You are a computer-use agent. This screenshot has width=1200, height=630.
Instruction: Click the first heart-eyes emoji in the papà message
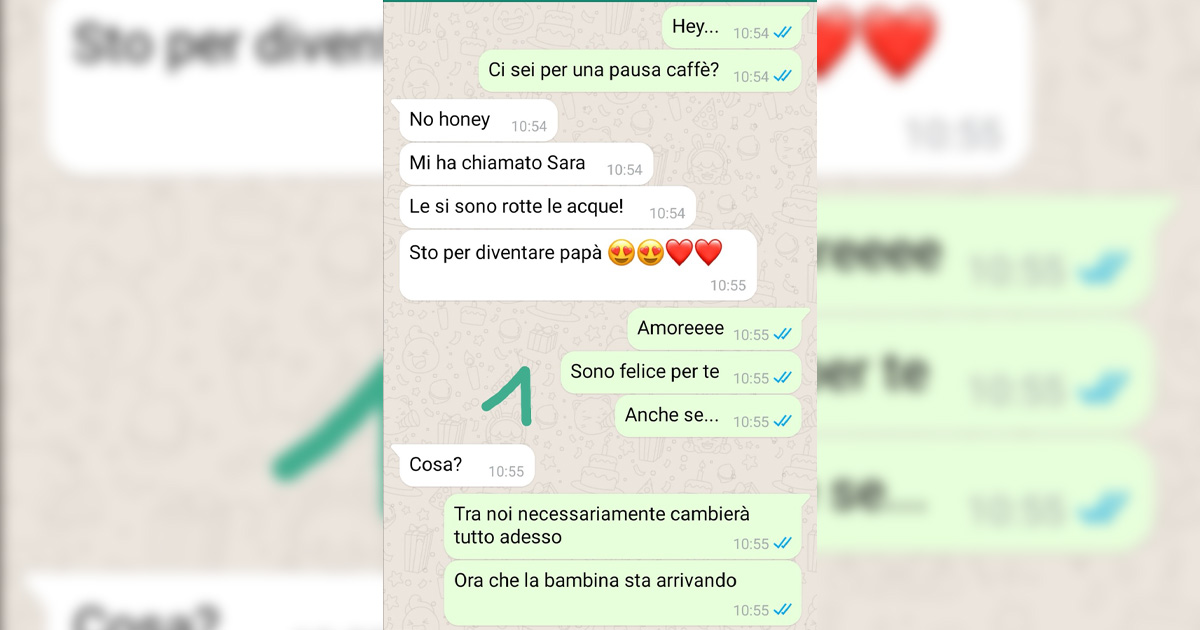tap(621, 253)
